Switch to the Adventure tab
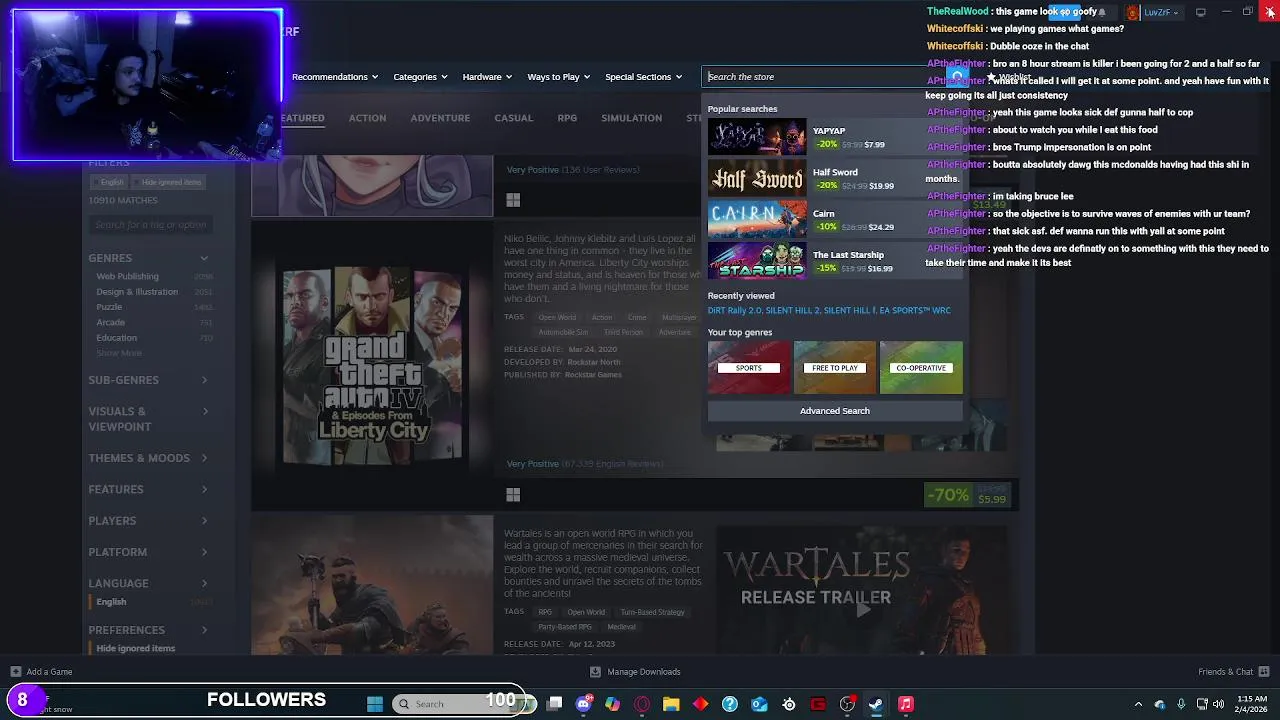 point(440,118)
